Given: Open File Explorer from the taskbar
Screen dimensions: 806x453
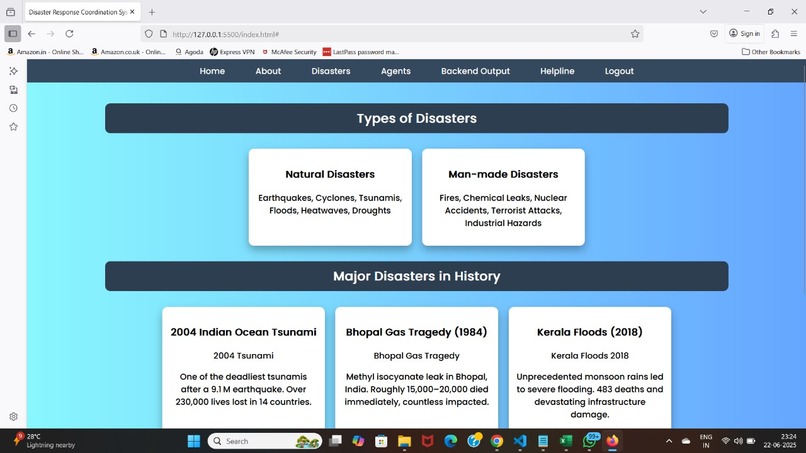Looking at the screenshot, I should pyautogui.click(x=405, y=441).
